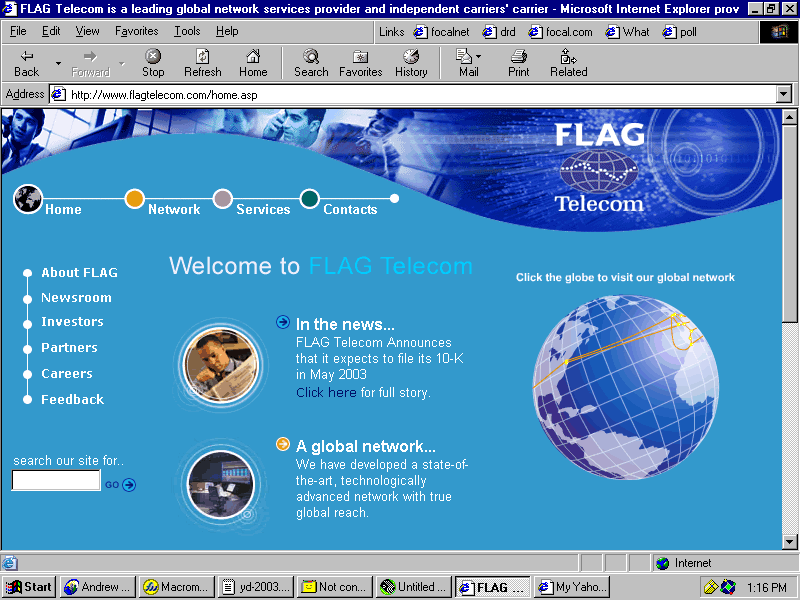Open the What link shortcut
The width and height of the screenshot is (800, 600).
click(627, 32)
